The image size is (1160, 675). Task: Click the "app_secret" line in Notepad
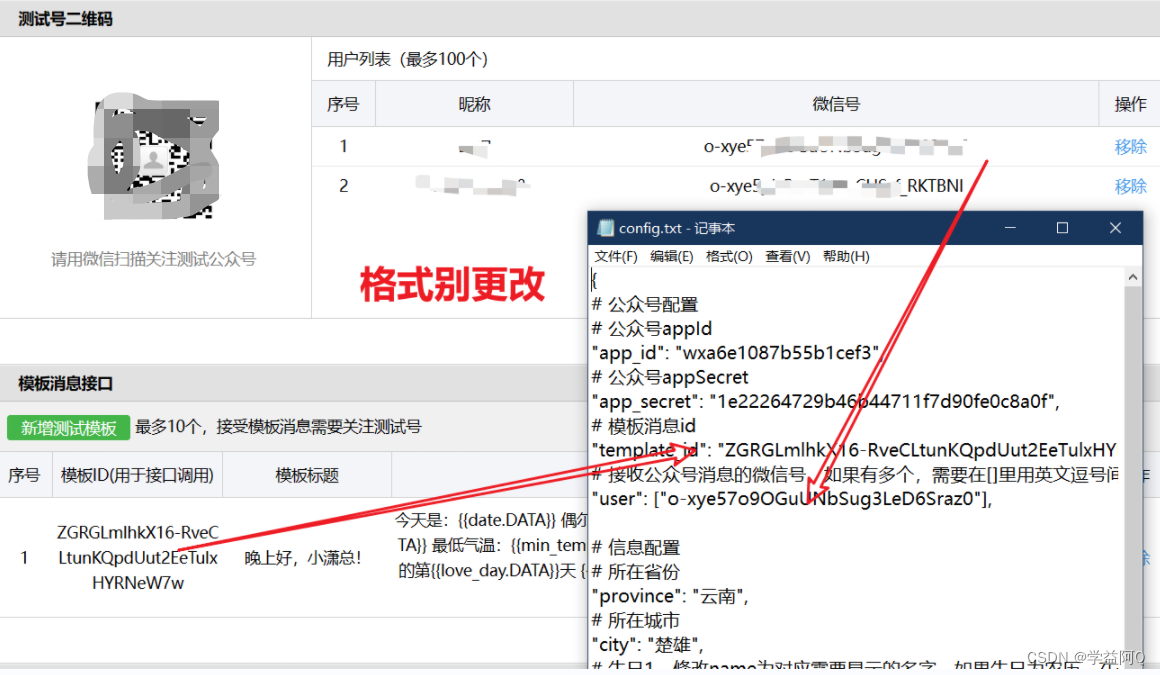[x=826, y=402]
